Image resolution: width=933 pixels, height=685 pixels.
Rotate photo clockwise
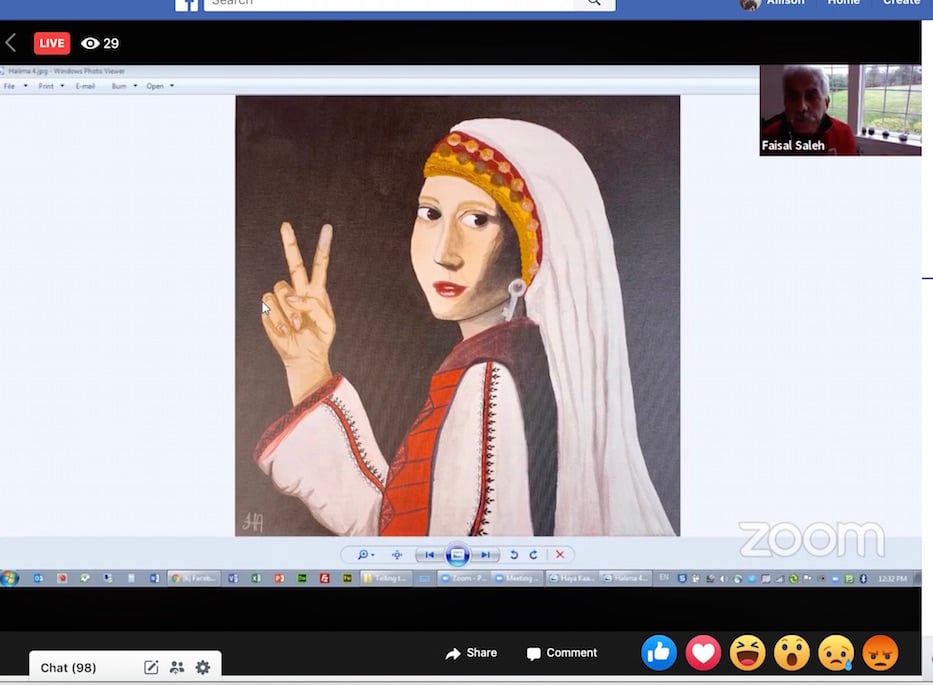pyautogui.click(x=534, y=555)
